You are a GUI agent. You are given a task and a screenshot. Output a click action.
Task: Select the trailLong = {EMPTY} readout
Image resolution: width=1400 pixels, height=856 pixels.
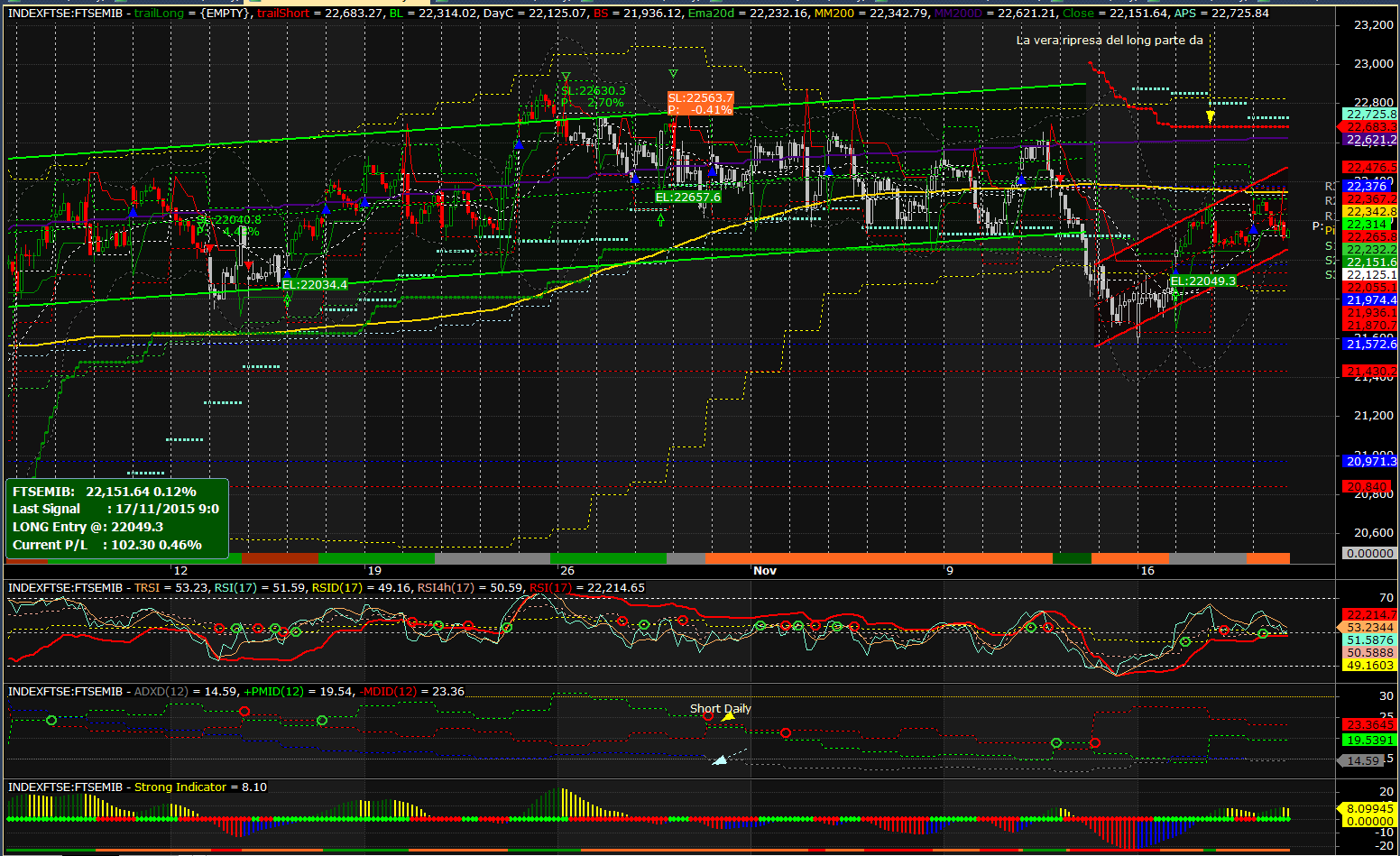pos(192,14)
